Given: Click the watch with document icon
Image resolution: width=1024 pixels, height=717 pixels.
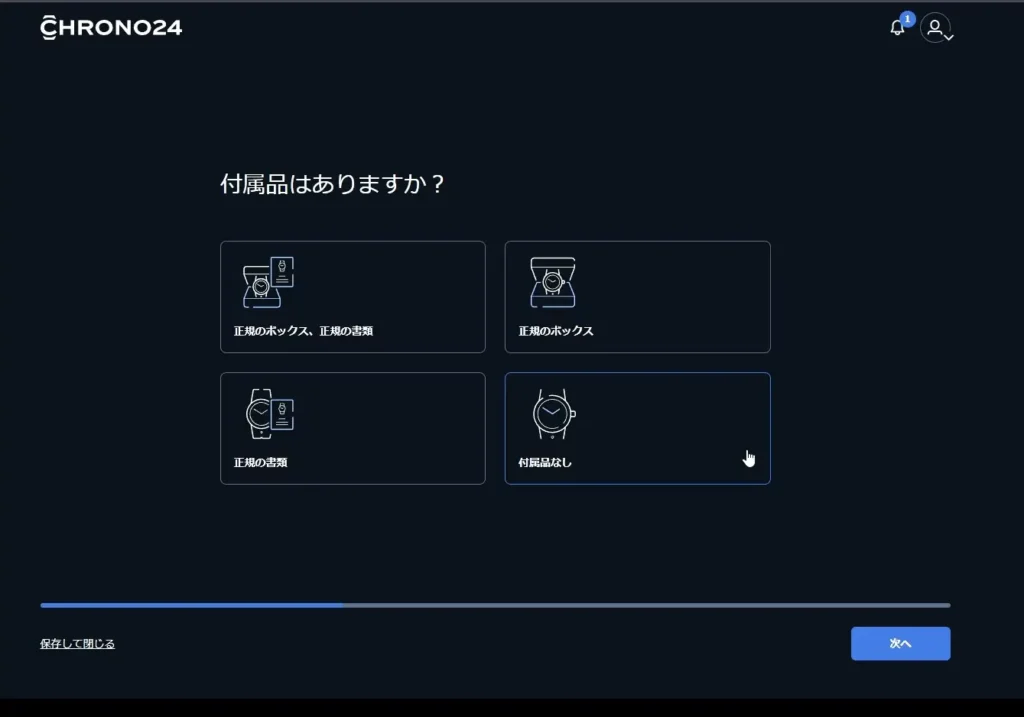Looking at the screenshot, I should (x=269, y=414).
